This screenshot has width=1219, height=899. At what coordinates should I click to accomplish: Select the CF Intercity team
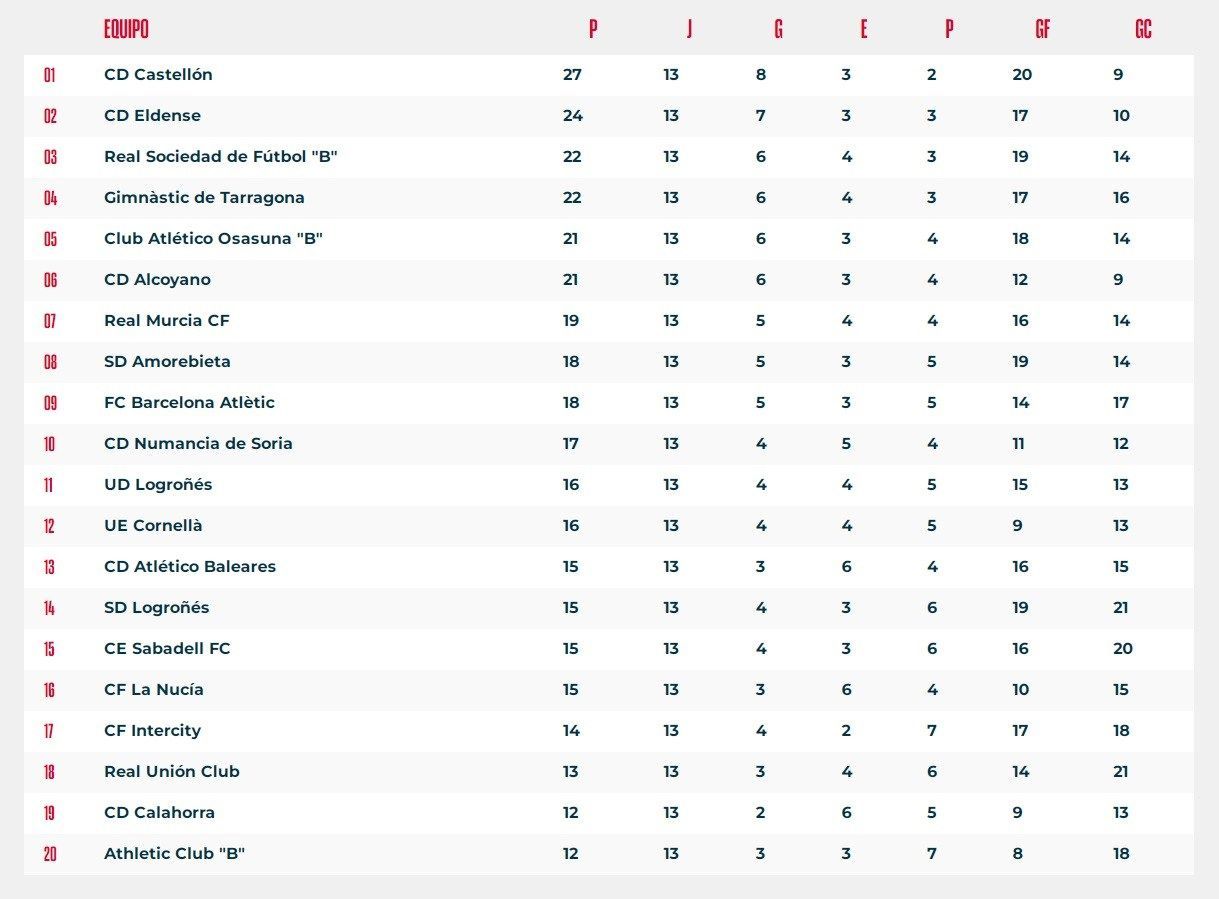click(x=152, y=731)
